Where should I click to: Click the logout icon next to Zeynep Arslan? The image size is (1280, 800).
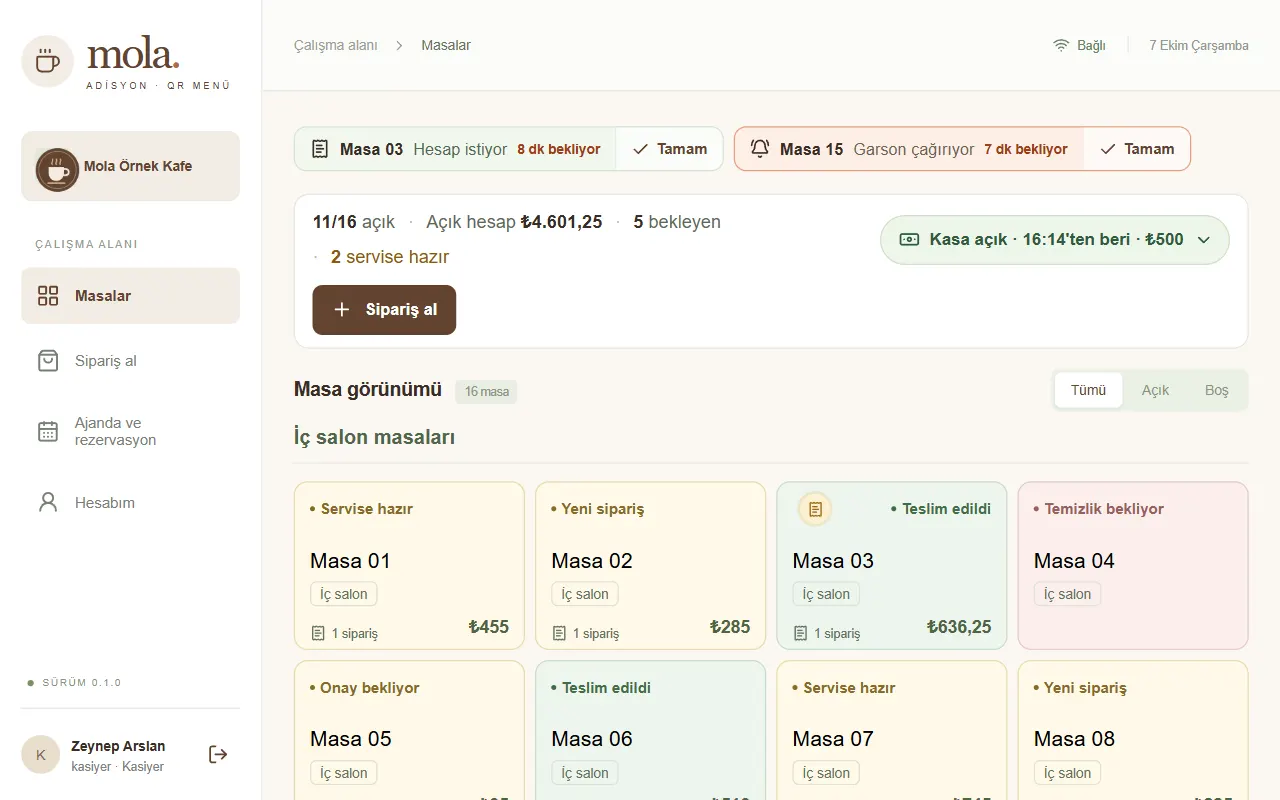point(218,754)
